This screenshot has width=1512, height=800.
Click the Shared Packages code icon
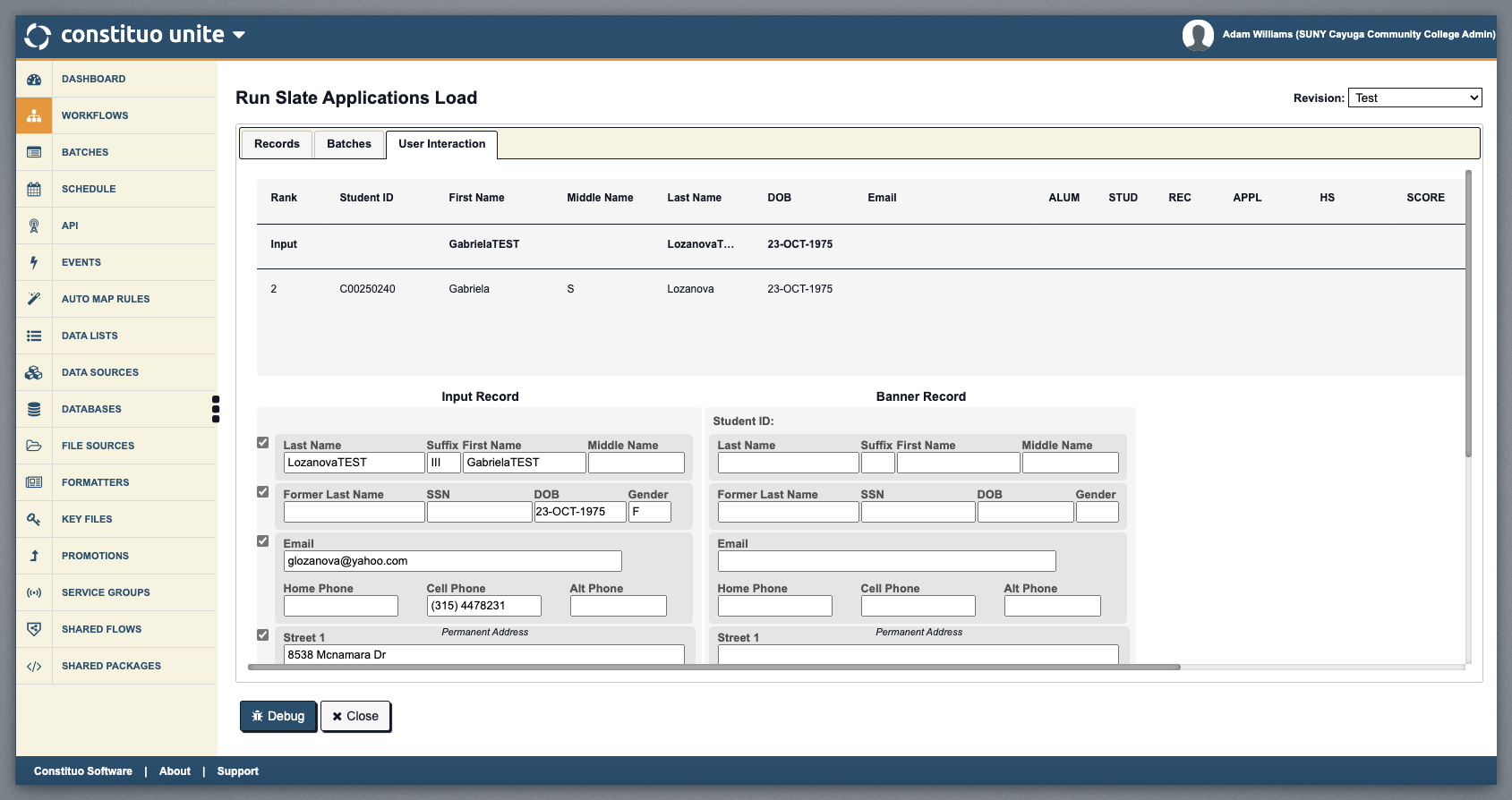coord(34,667)
